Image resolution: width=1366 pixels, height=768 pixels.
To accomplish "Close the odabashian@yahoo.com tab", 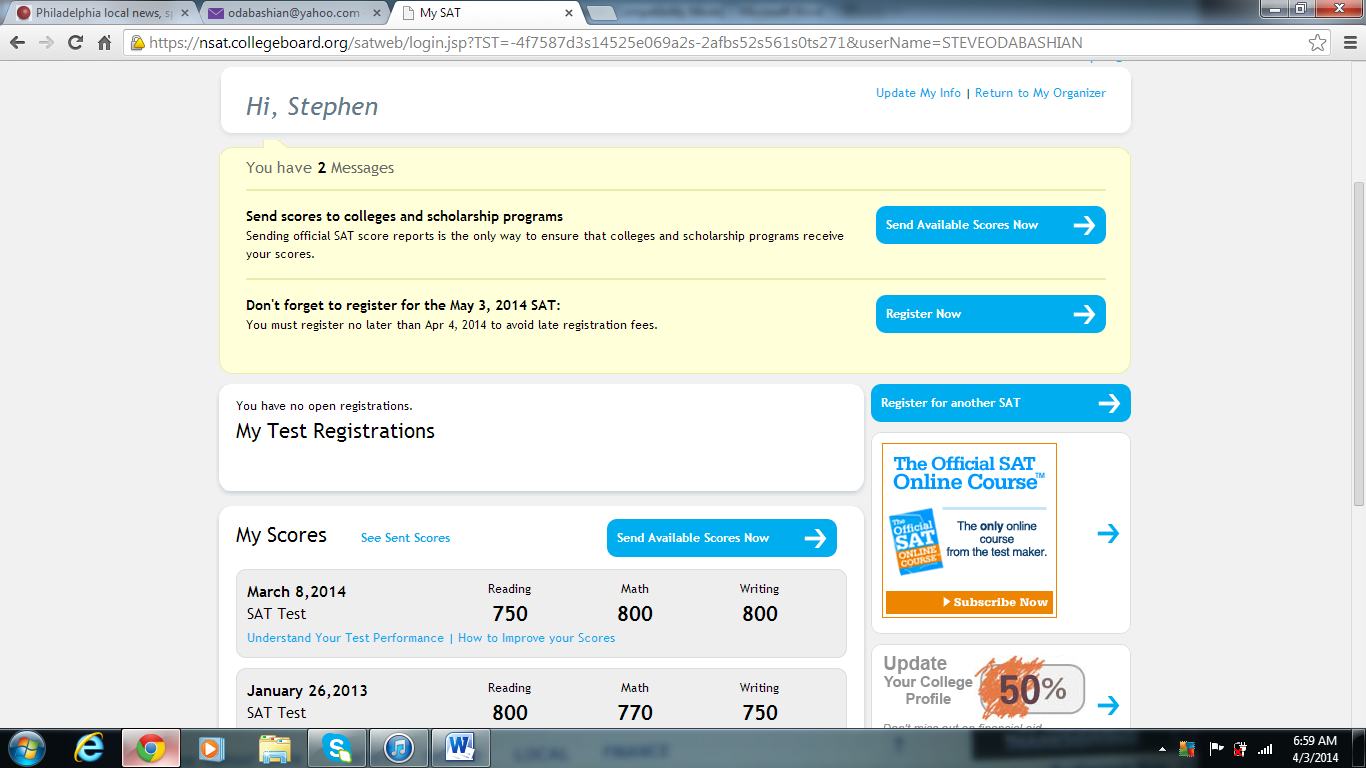I will (x=375, y=13).
